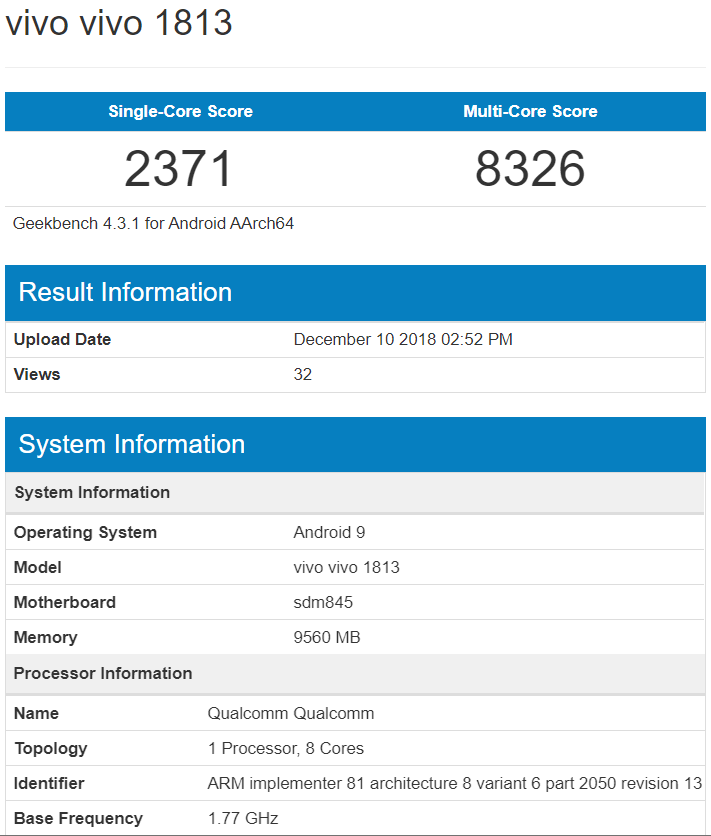Image resolution: width=711 pixels, height=836 pixels.
Task: Click the Upload Date label
Action: pos(62,340)
